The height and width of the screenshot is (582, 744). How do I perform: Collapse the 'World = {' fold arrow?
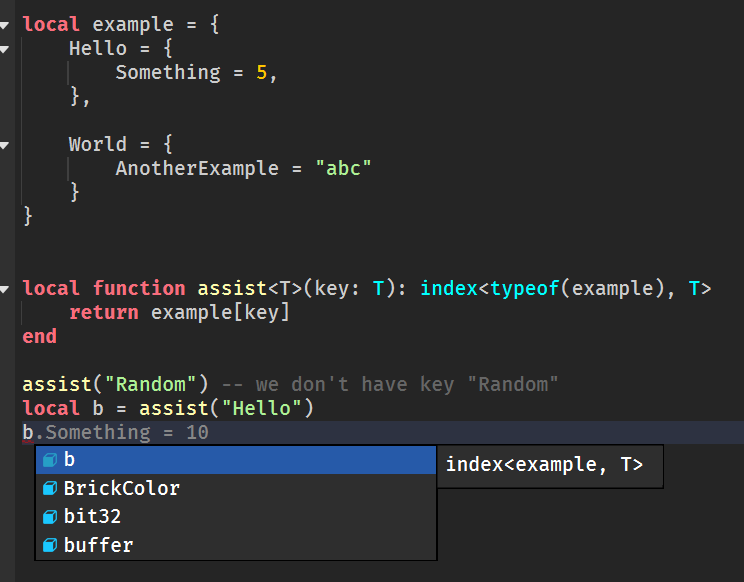point(4,145)
